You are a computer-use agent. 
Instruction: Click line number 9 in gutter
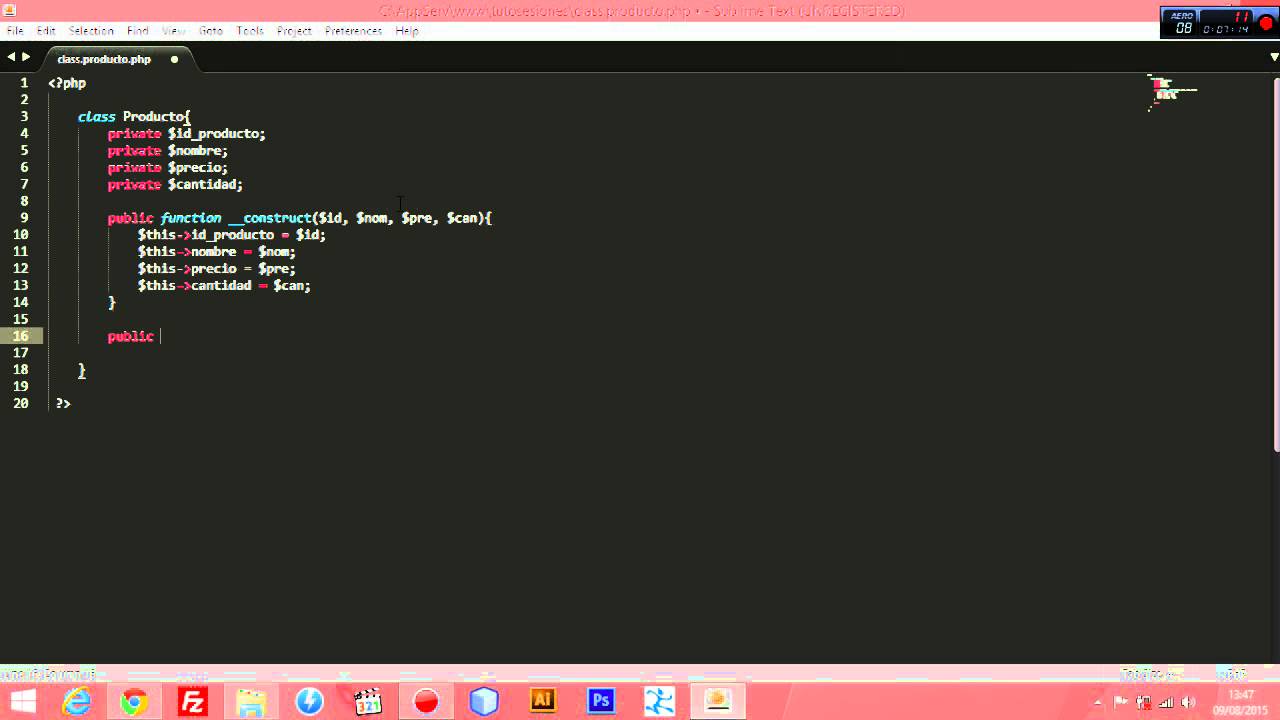(24, 218)
